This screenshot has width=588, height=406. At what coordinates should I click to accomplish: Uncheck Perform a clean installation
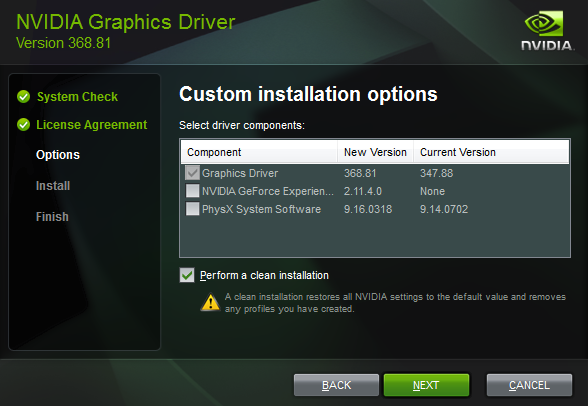click(187, 275)
